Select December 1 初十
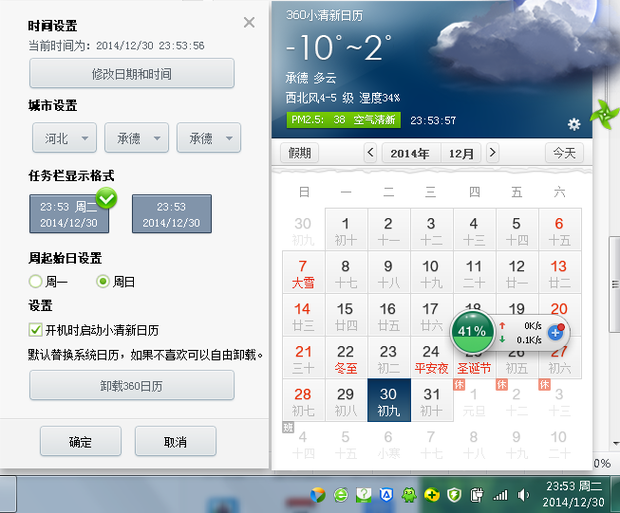The image size is (620, 513). coord(346,230)
